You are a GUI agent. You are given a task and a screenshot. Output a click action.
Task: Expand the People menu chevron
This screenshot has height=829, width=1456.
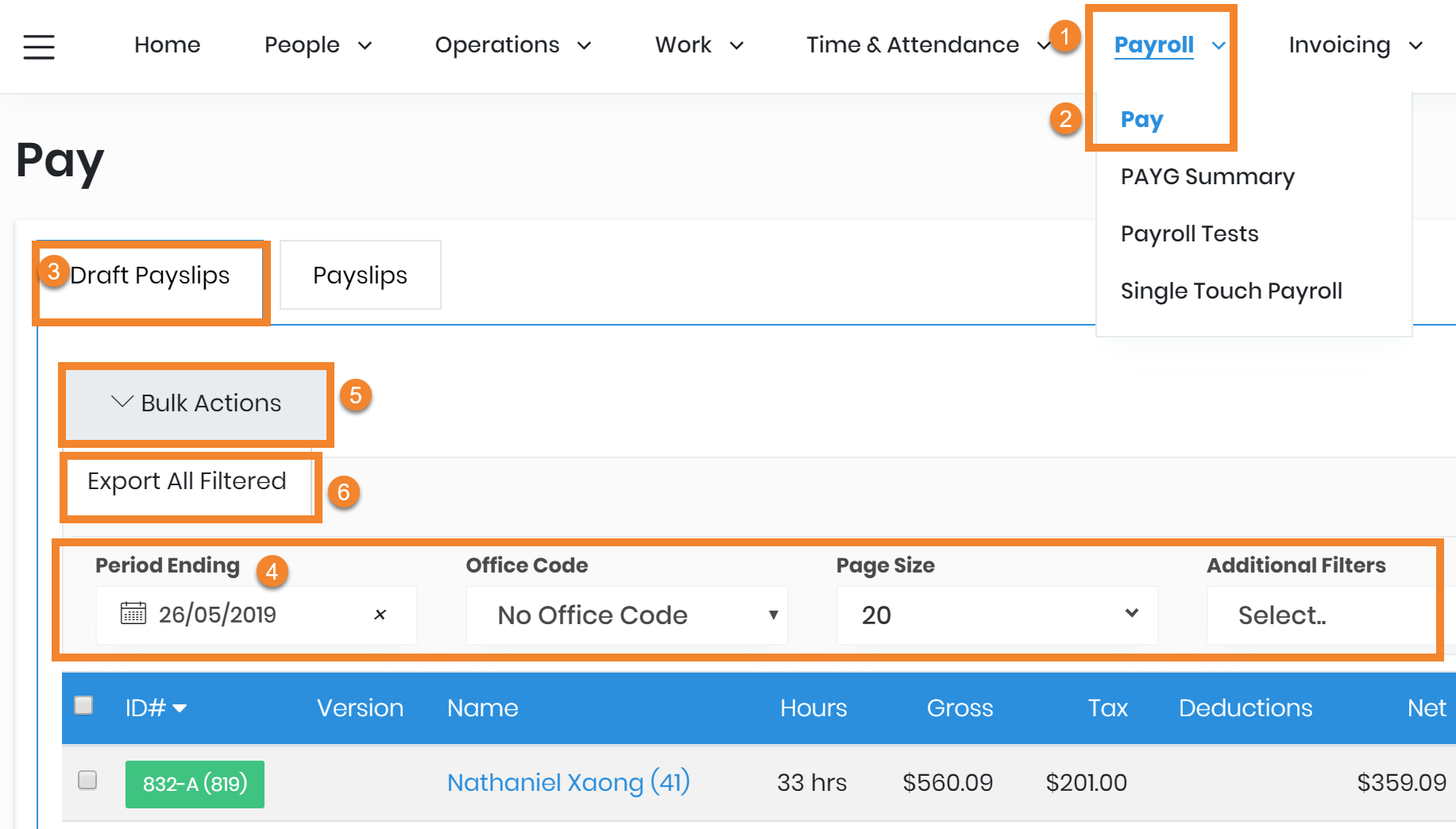365,46
